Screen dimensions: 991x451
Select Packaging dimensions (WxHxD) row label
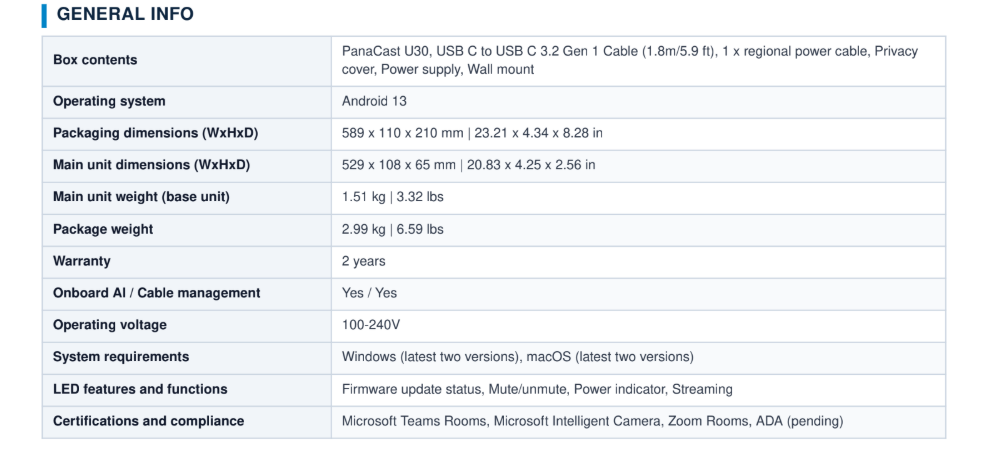pos(155,133)
